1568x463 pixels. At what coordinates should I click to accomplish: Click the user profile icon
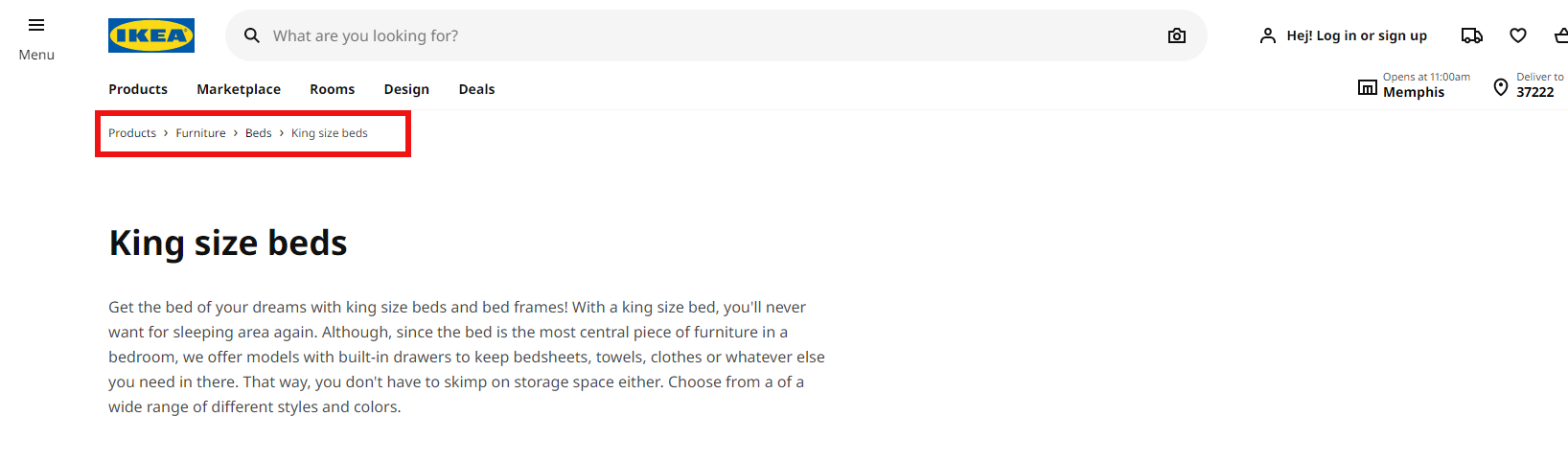(1267, 35)
